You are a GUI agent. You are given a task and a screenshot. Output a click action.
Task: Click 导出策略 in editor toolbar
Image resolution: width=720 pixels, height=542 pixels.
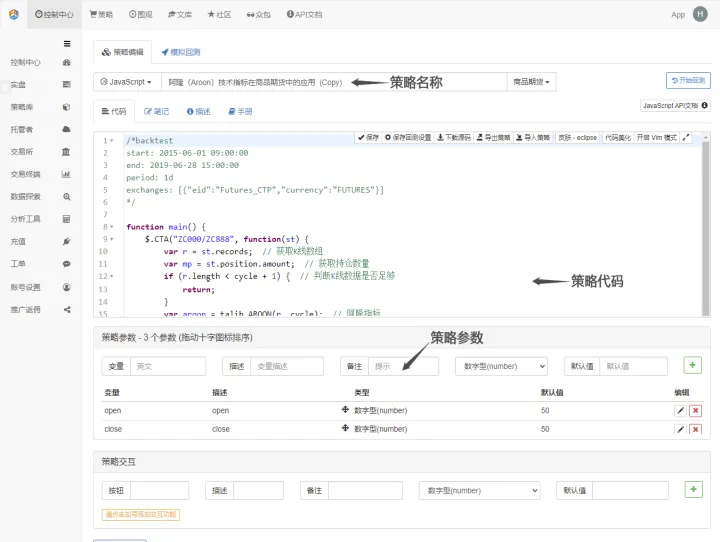(494, 137)
